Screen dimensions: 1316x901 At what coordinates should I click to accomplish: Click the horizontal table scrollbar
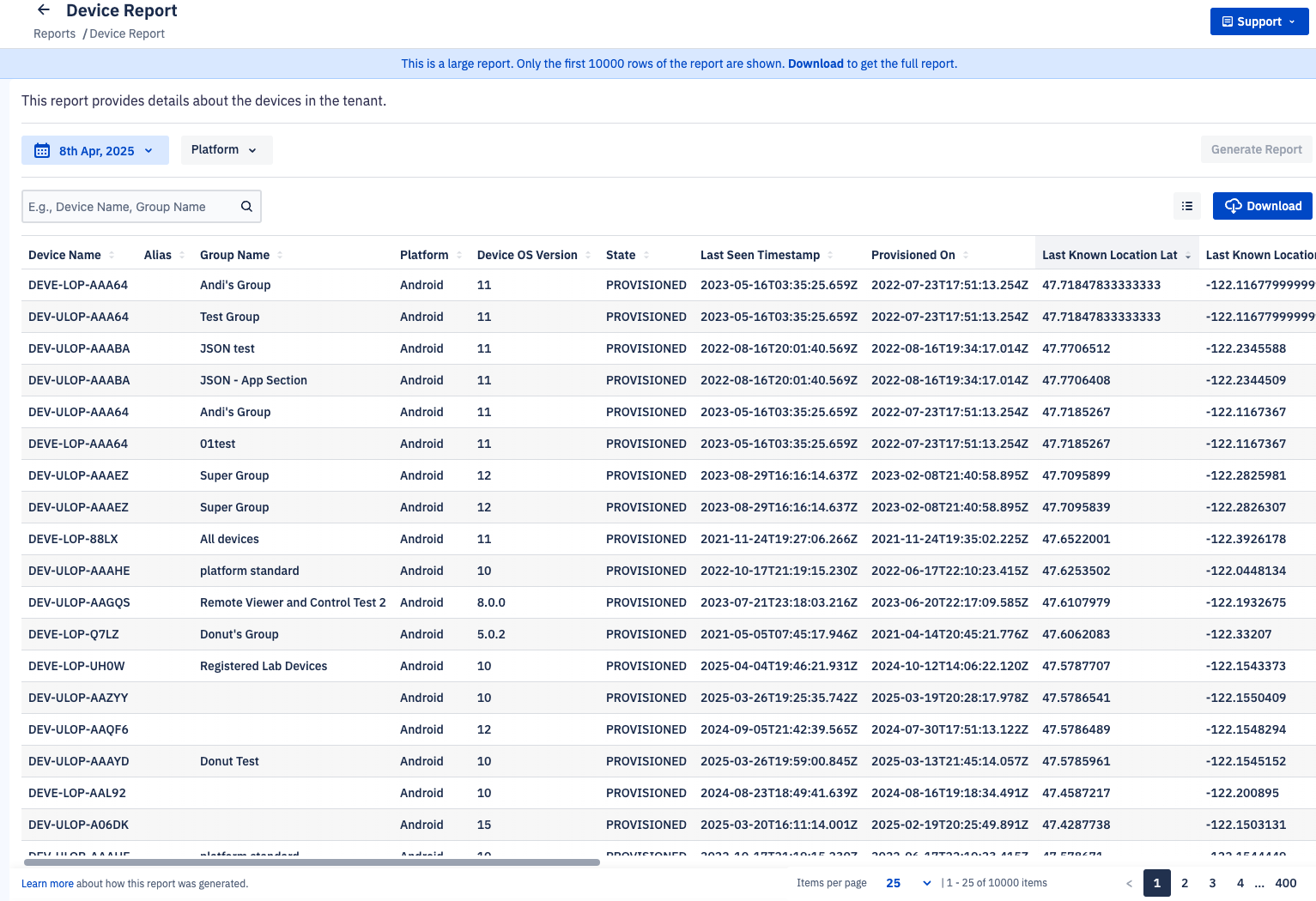click(312, 862)
